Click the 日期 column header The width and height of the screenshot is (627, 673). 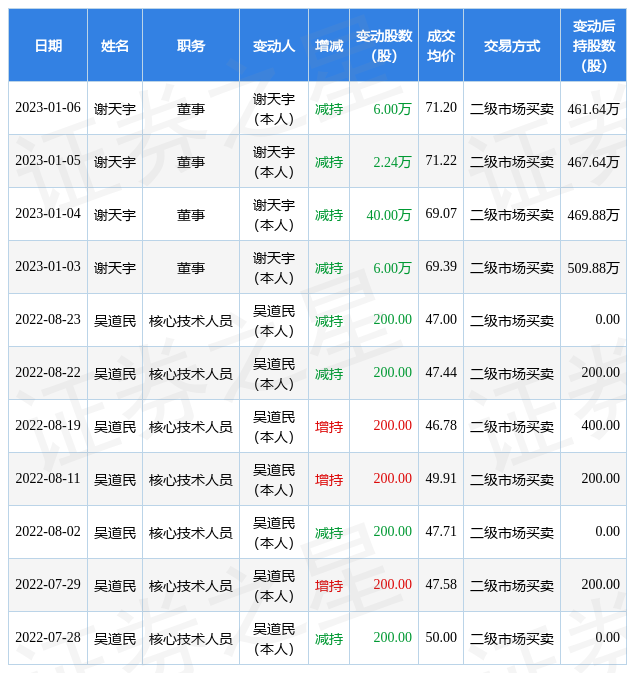[48, 45]
